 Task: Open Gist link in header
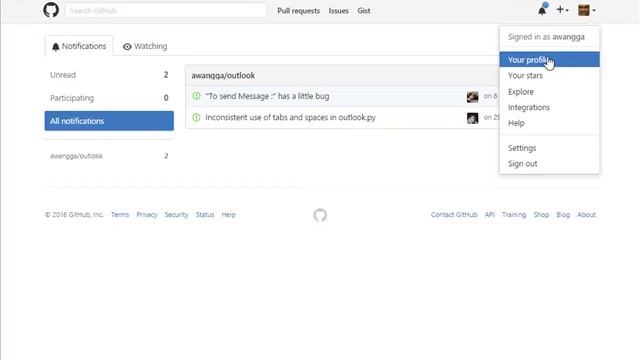364,11
